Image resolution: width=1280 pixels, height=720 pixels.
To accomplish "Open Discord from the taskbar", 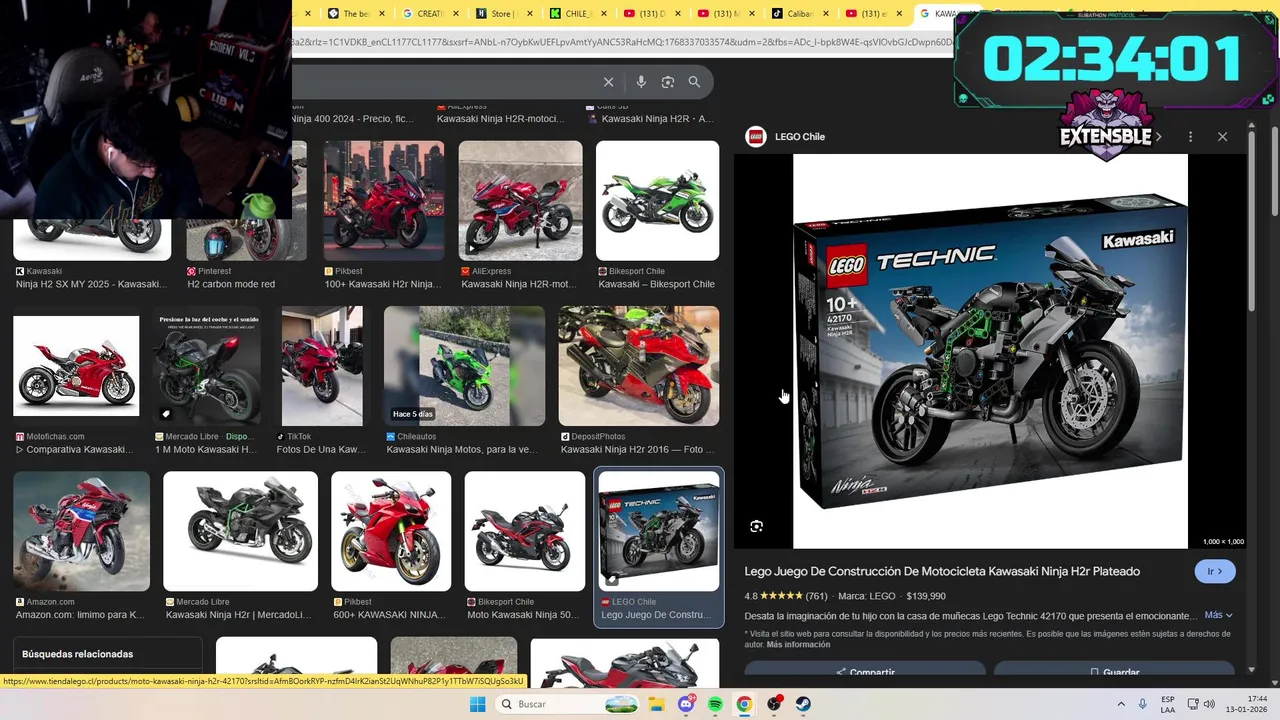I will point(686,704).
